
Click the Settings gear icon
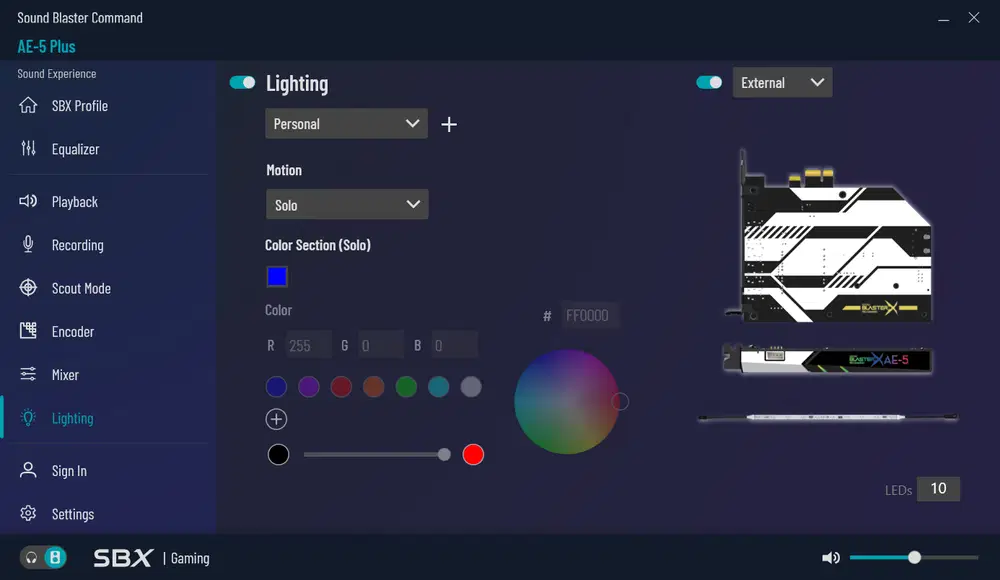[28, 513]
